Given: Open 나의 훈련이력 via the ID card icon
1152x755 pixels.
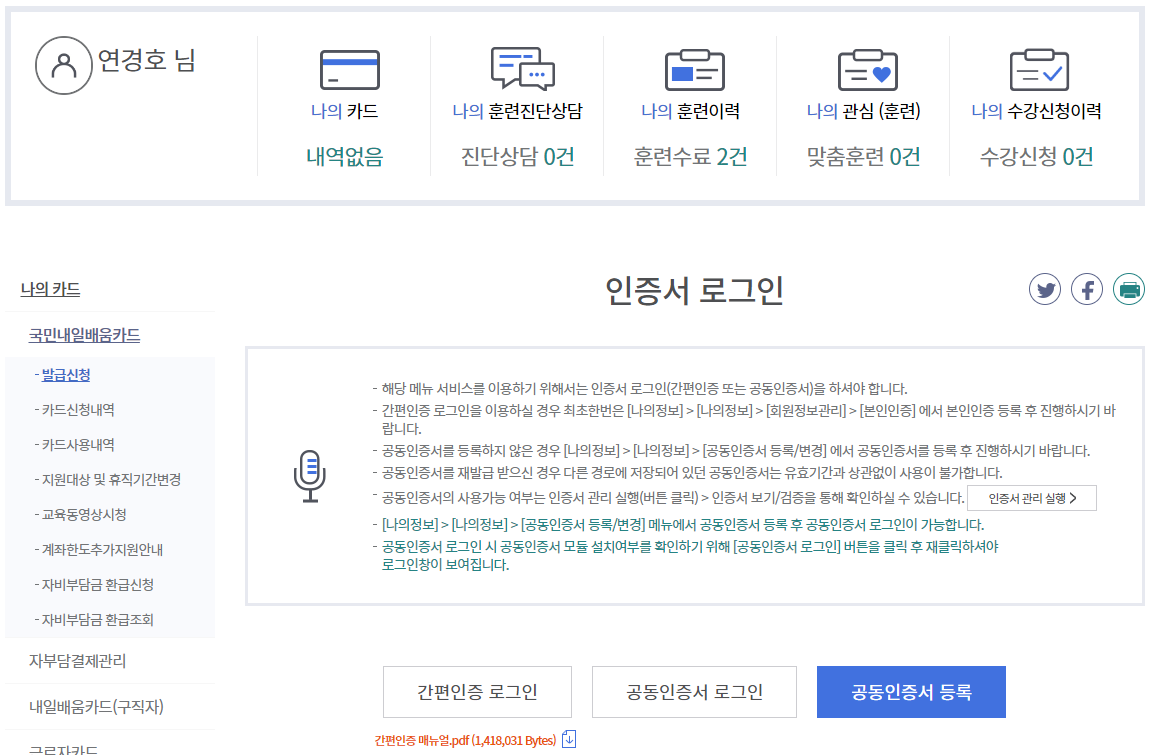Looking at the screenshot, I should (x=693, y=70).
